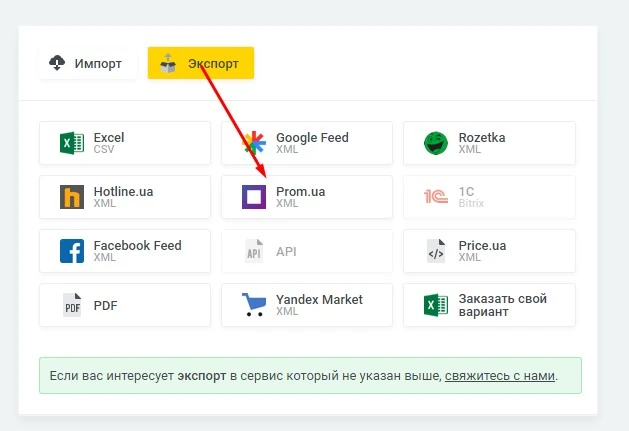Image resolution: width=629 pixels, height=431 pixels.
Task: Click the red 1C Bitrix icon
Action: (436, 197)
